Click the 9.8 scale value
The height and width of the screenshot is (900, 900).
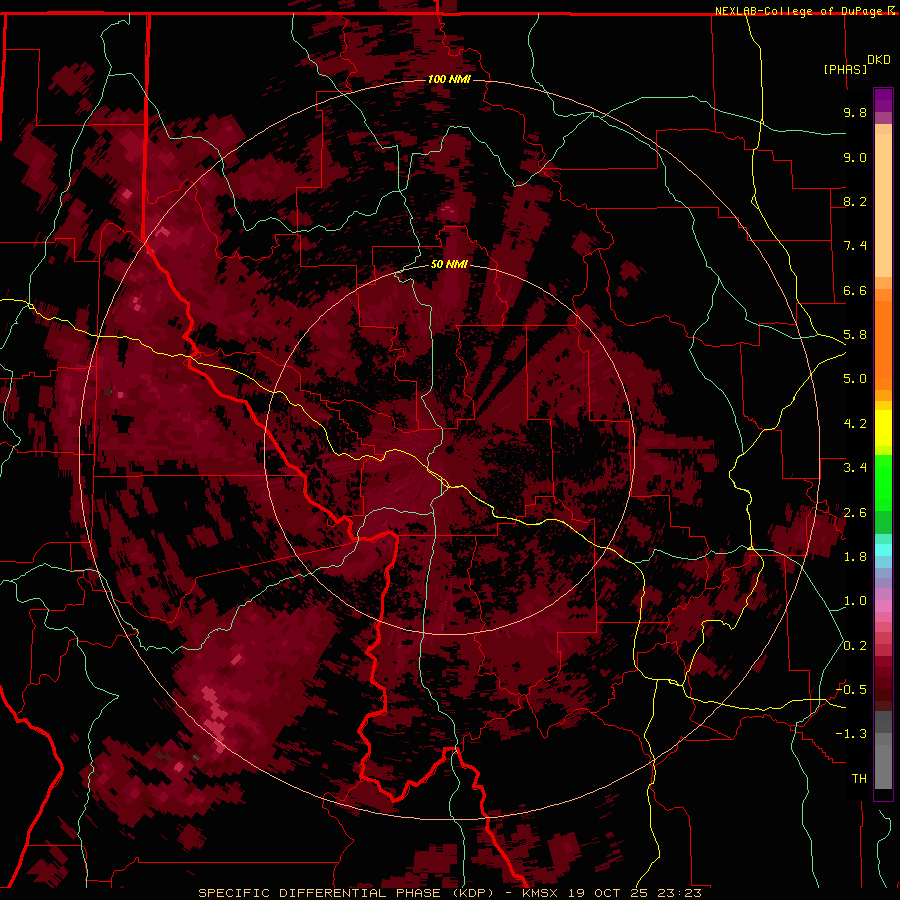855,112
